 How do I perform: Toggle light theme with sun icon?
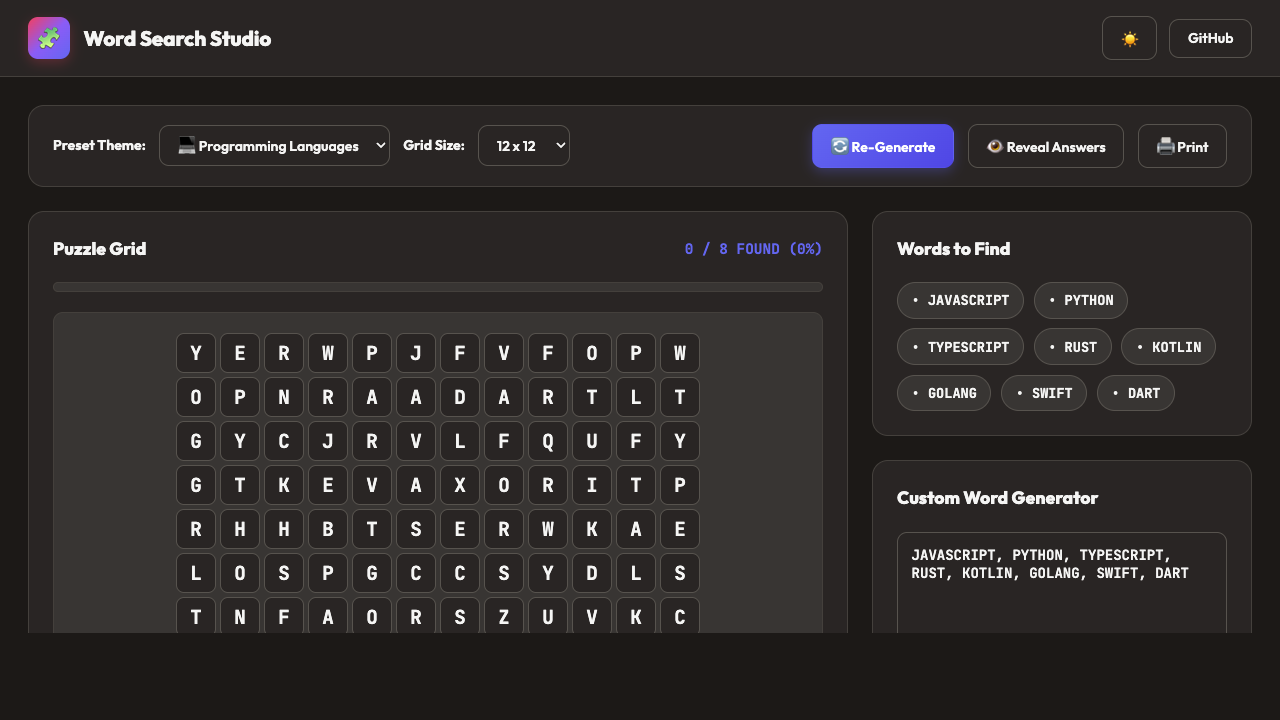coord(1129,38)
